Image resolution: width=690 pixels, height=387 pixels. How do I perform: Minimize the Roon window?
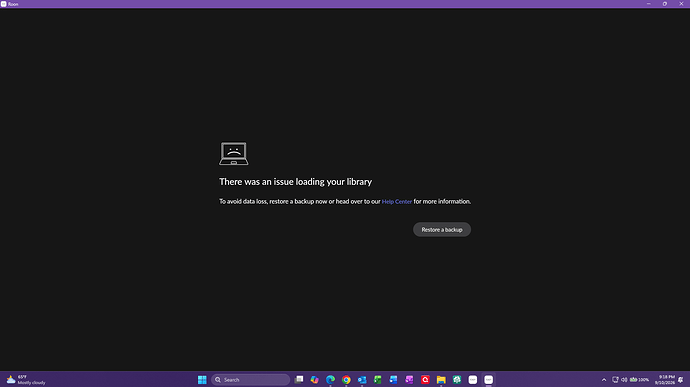pyautogui.click(x=648, y=4)
